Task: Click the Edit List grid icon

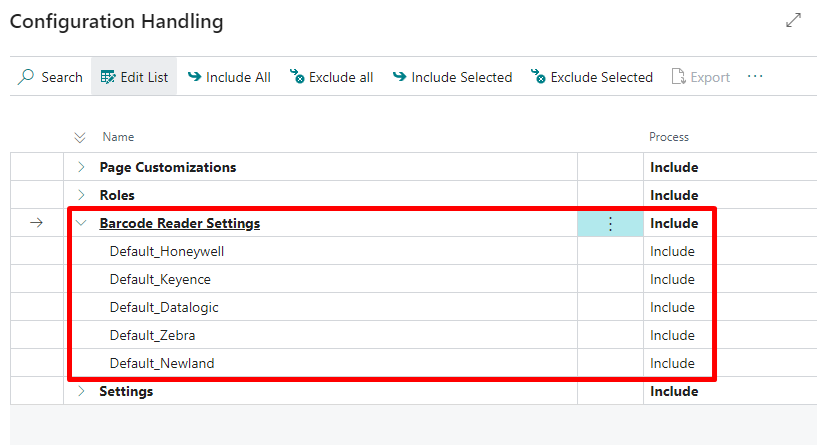Action: 109,77
